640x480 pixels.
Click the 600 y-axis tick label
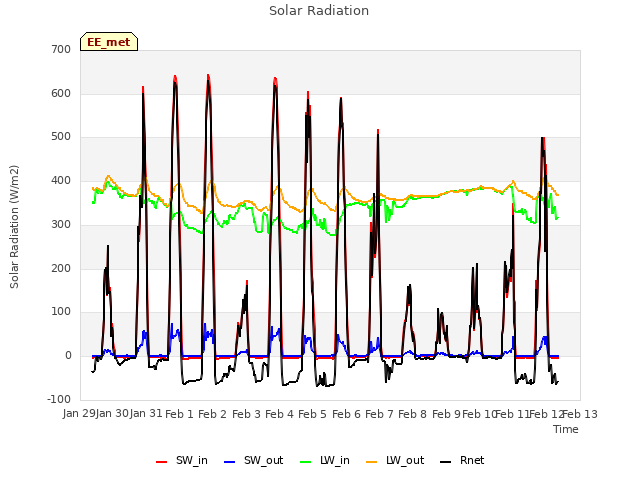[x=61, y=93]
